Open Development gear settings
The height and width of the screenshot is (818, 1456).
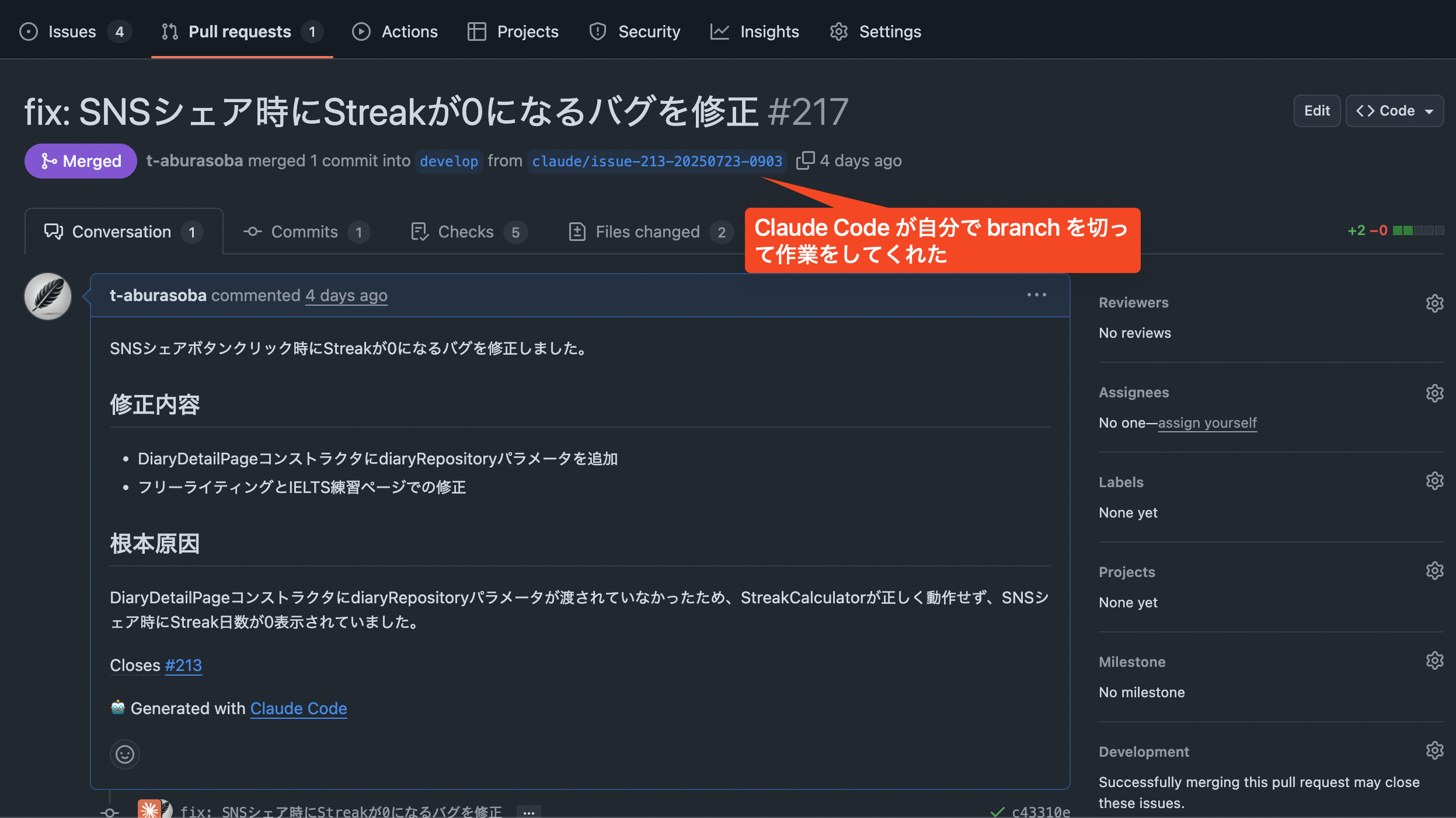1434,750
